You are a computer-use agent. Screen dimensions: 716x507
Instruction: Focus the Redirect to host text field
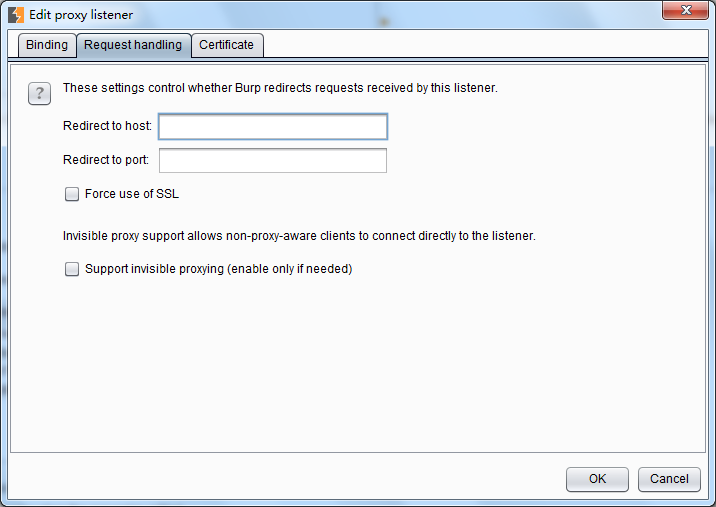click(x=272, y=126)
